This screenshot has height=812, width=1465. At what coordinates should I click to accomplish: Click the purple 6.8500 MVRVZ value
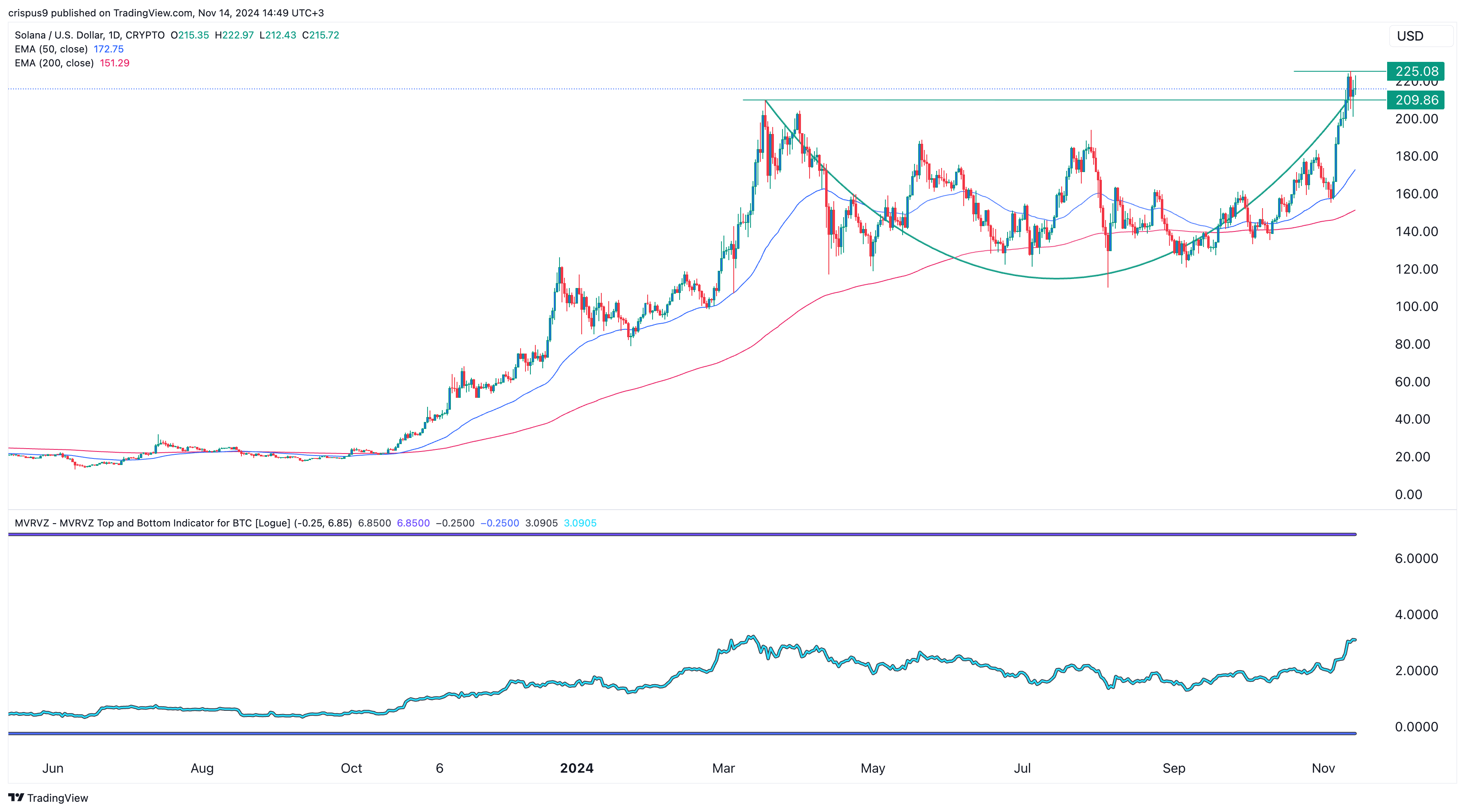(413, 523)
